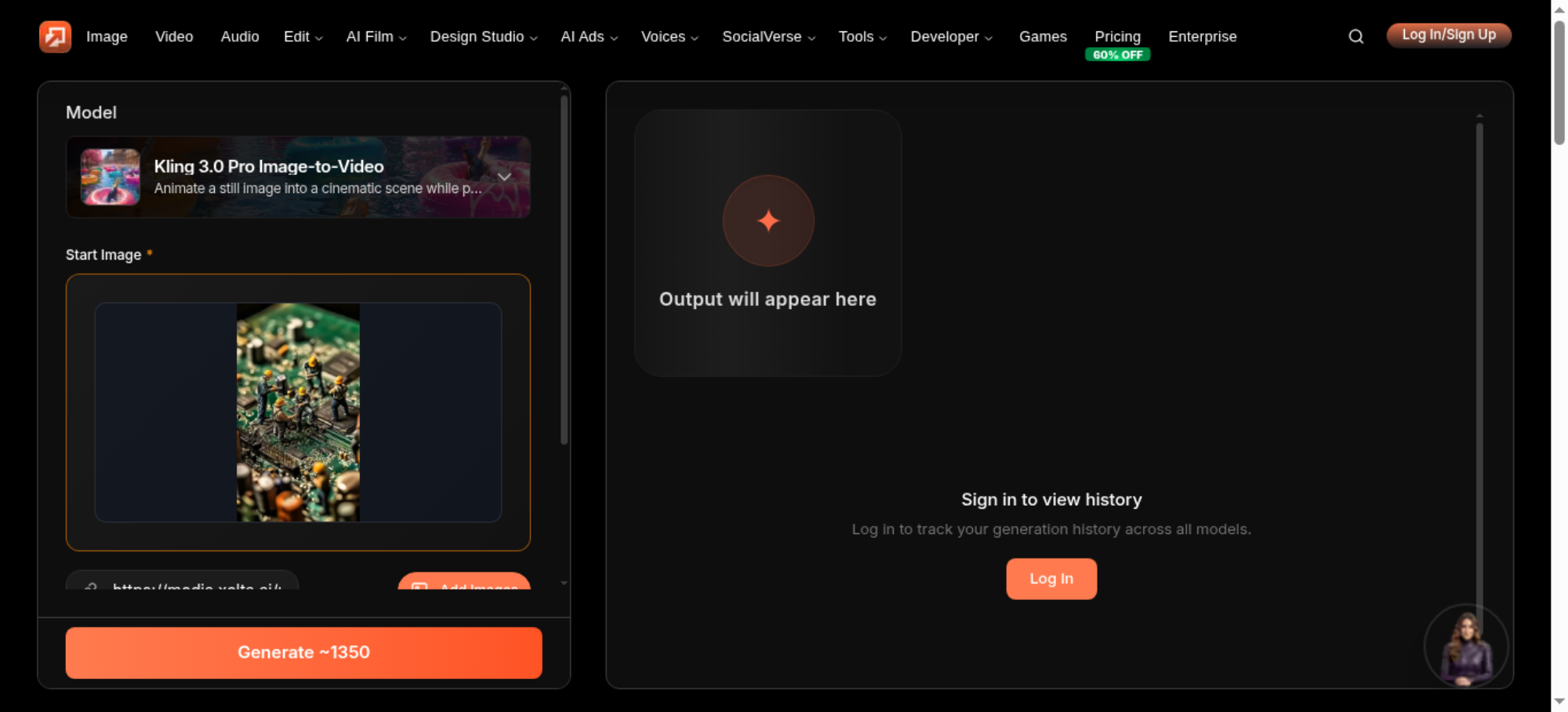
Task: Expand the AI Ads menu
Action: (589, 37)
